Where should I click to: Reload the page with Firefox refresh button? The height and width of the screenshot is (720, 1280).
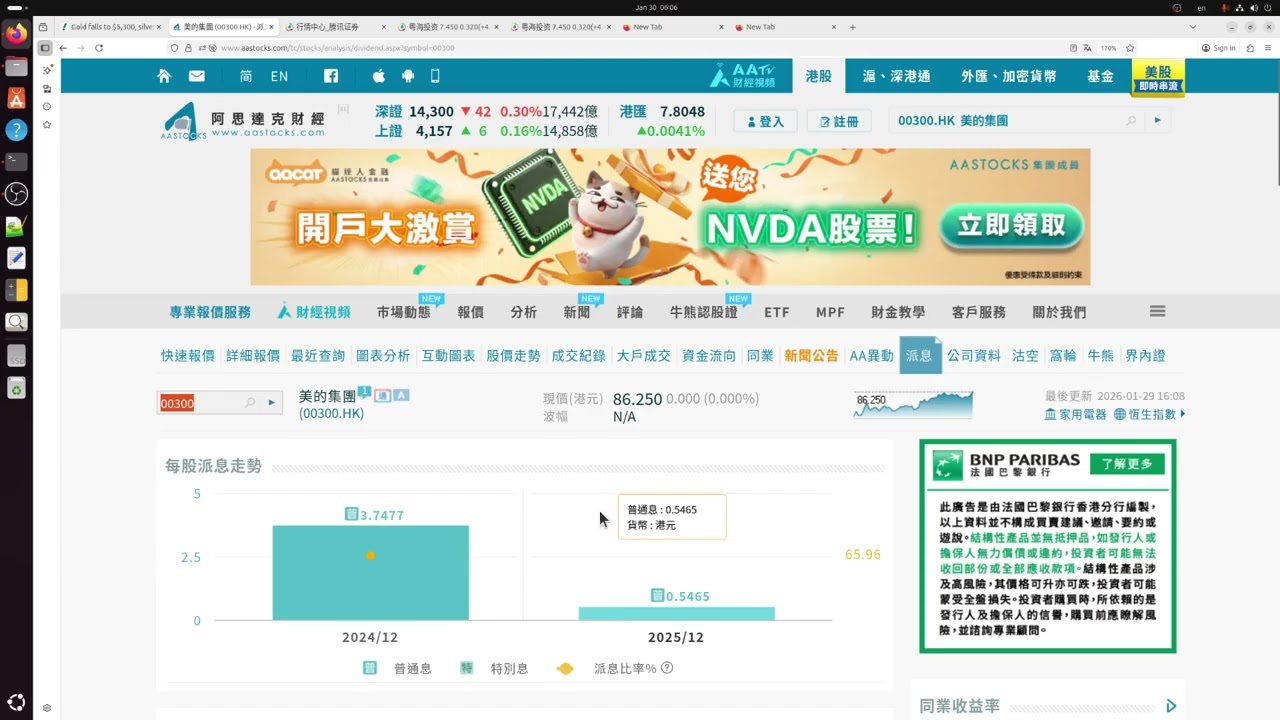(99, 48)
